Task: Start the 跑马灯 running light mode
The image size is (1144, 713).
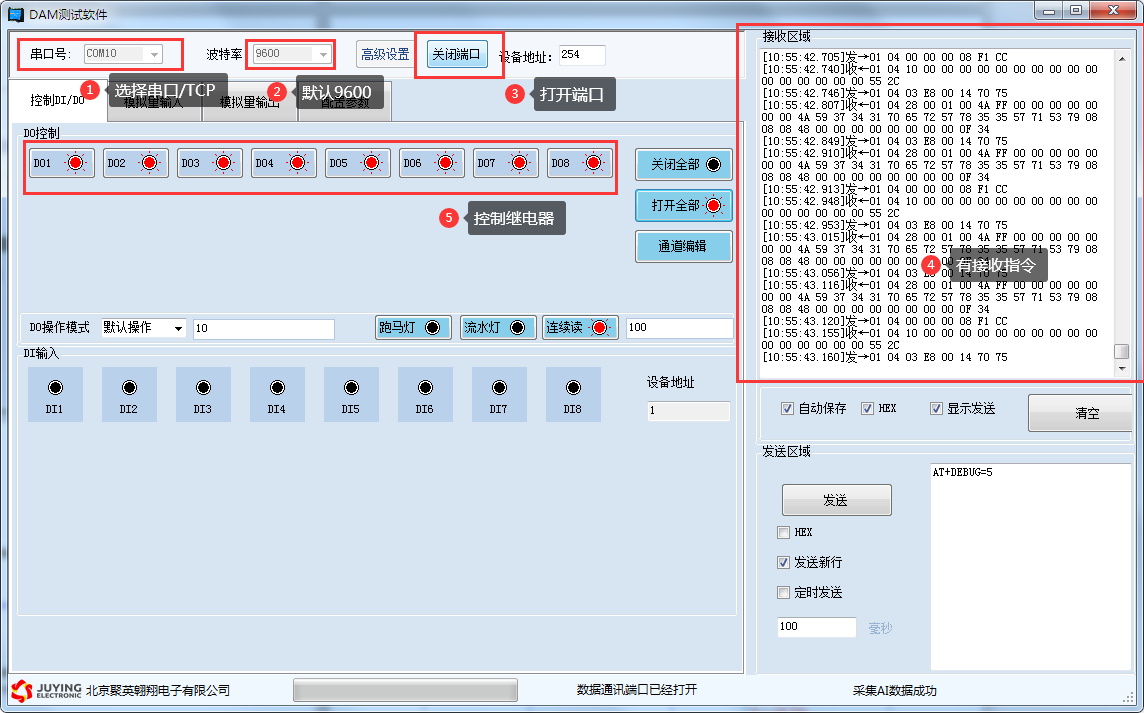Action: pos(413,328)
